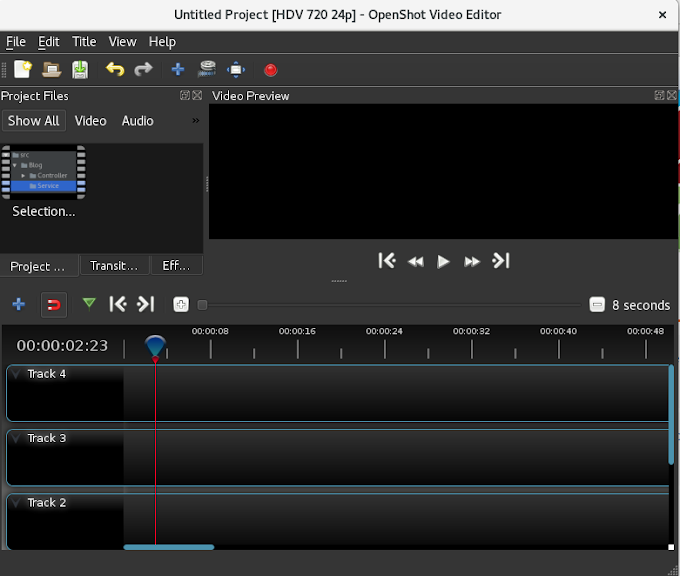Open Track 4 menu arrow

16,374
